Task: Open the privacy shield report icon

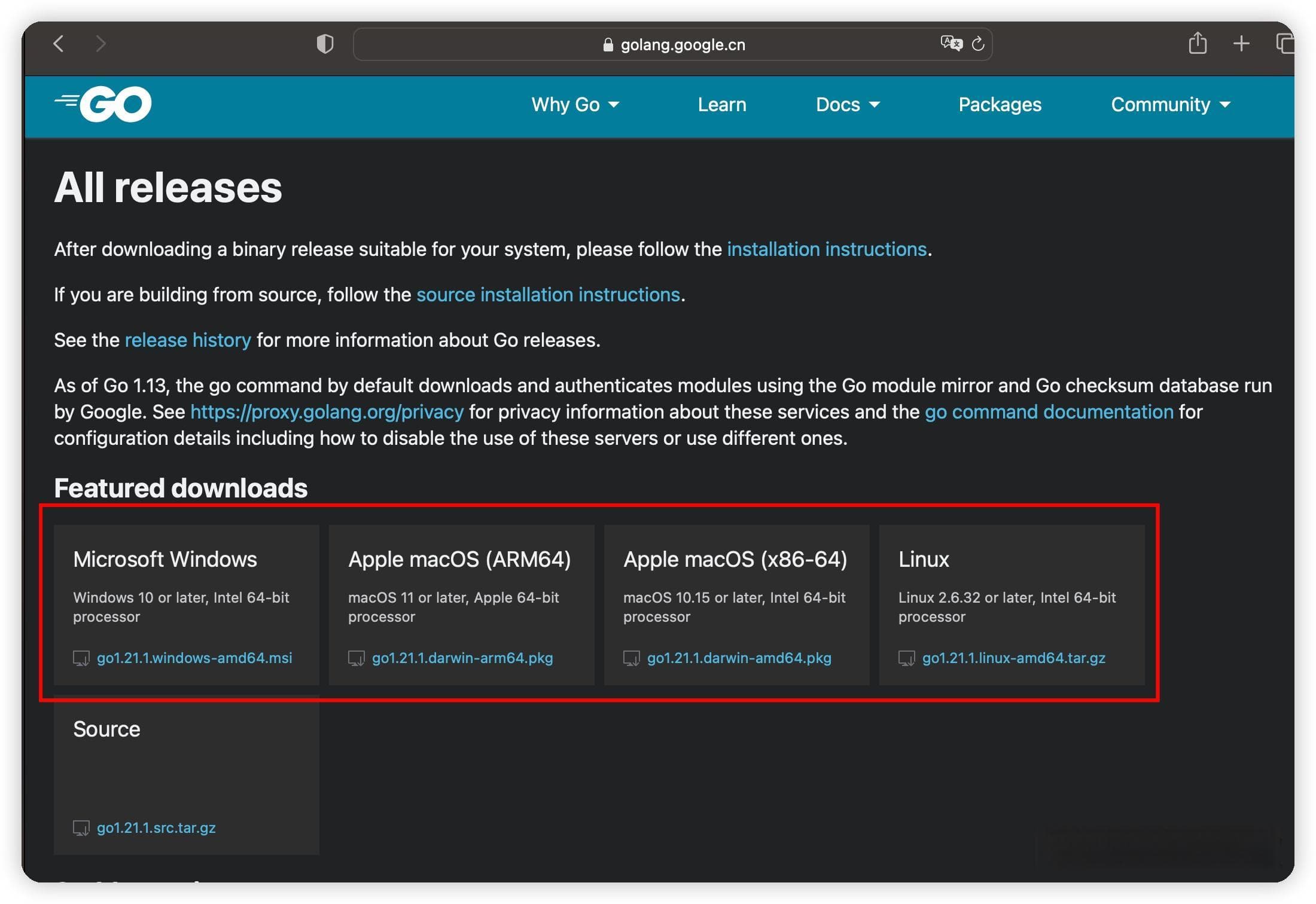Action: click(325, 44)
